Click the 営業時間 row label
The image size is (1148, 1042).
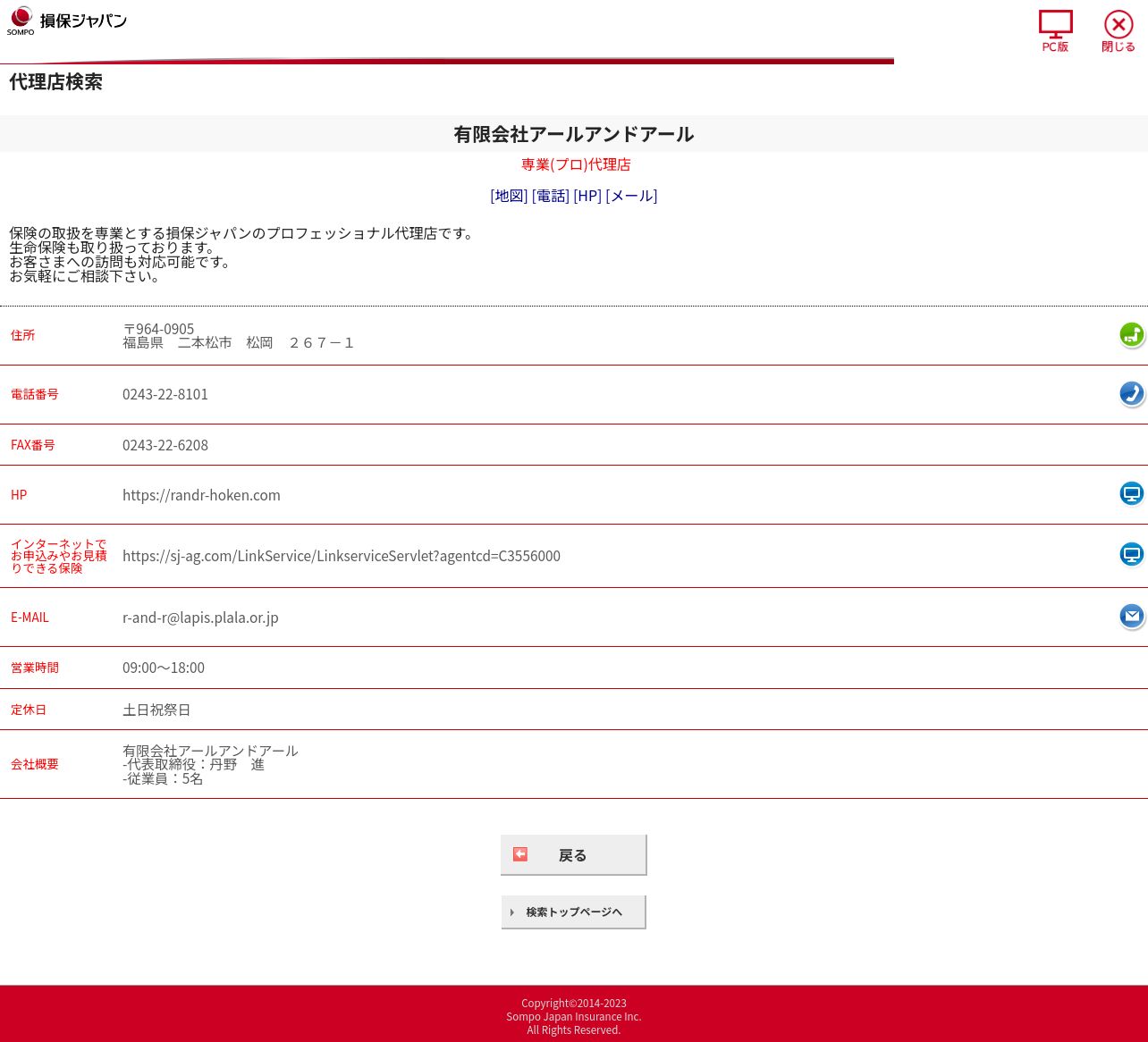coord(35,668)
